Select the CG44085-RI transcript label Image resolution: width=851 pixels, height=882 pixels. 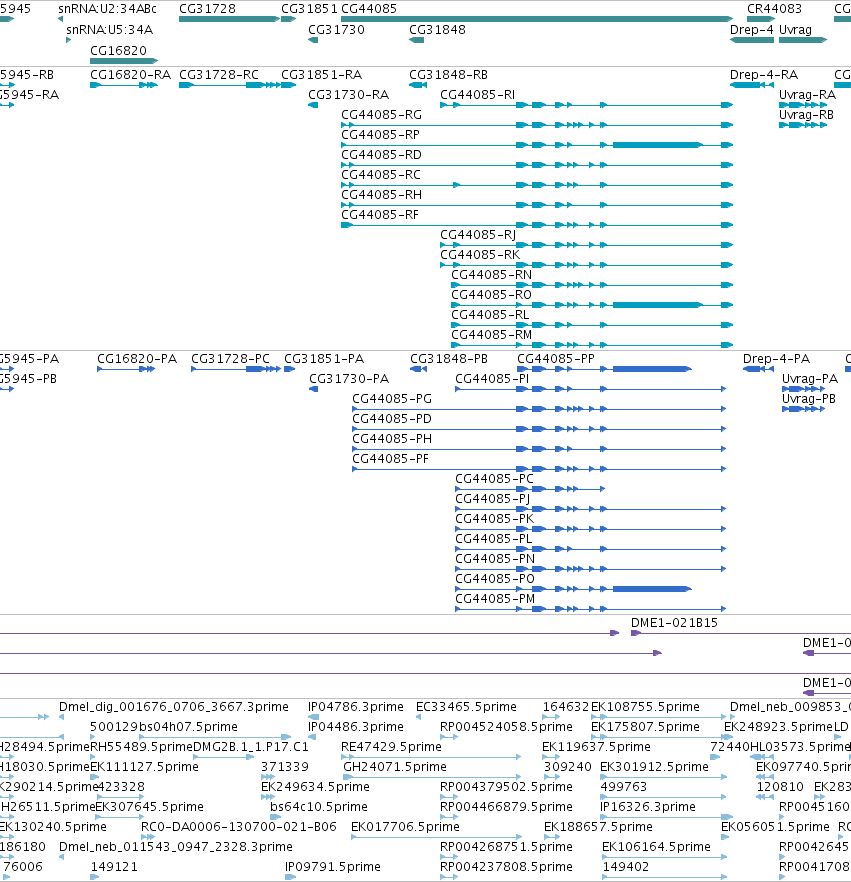tap(478, 94)
